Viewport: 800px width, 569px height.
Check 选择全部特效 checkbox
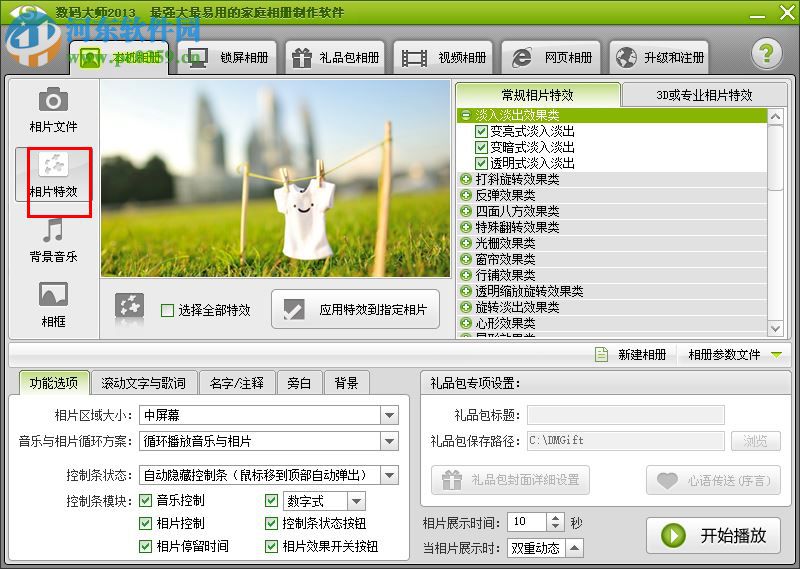tap(167, 310)
